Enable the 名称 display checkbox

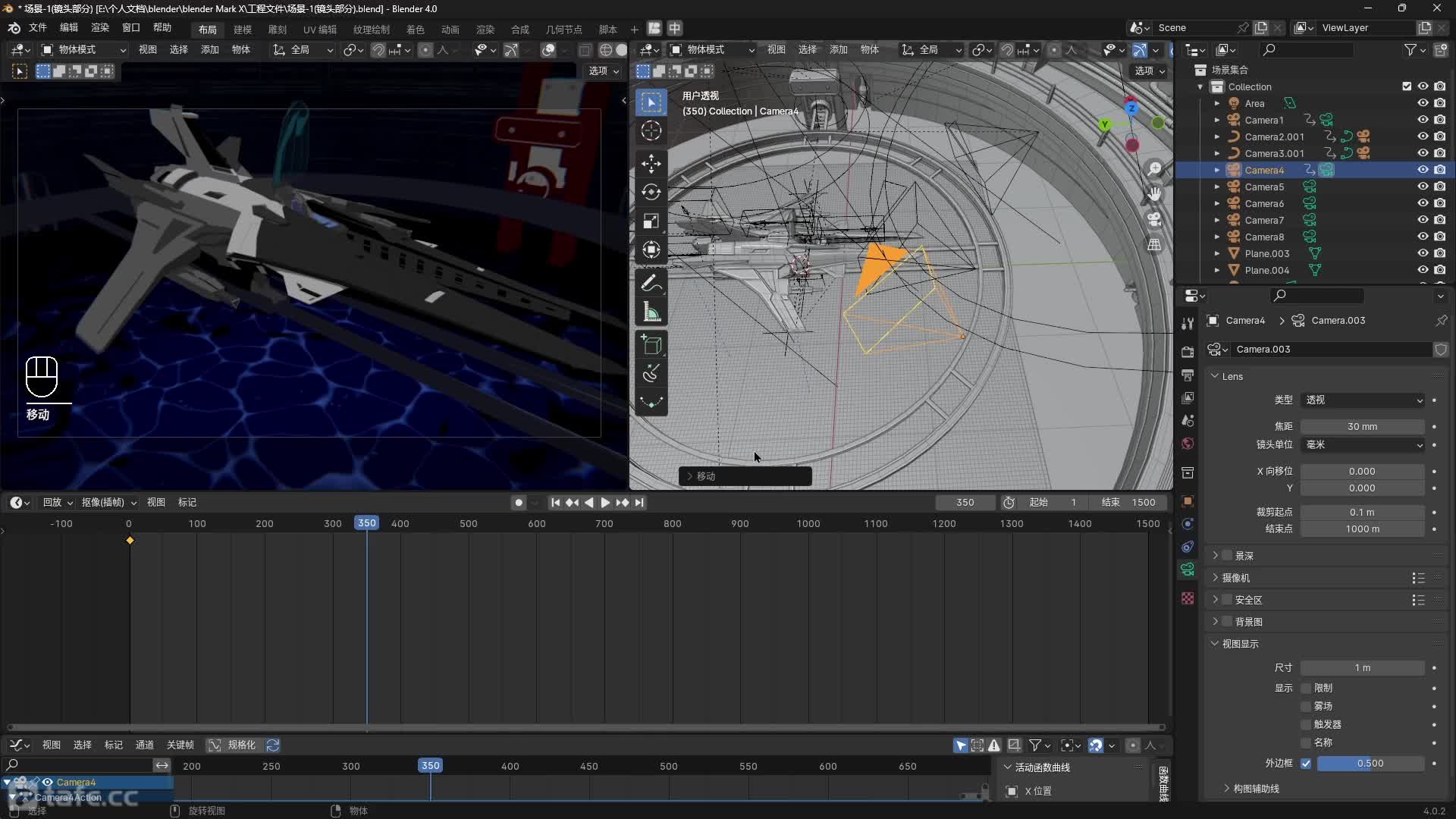(1306, 743)
